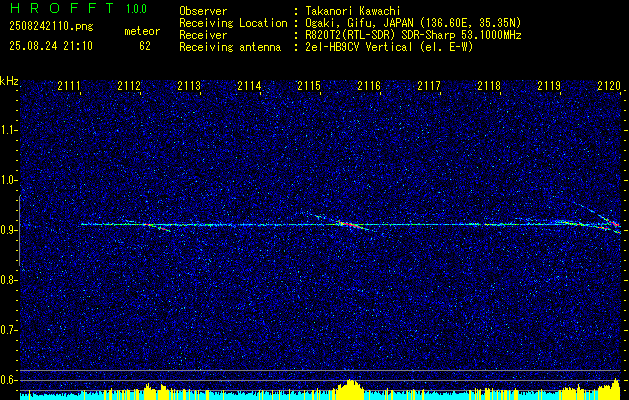
Task: Click the gray vertical range bar beside 0.9
Action: point(20,230)
